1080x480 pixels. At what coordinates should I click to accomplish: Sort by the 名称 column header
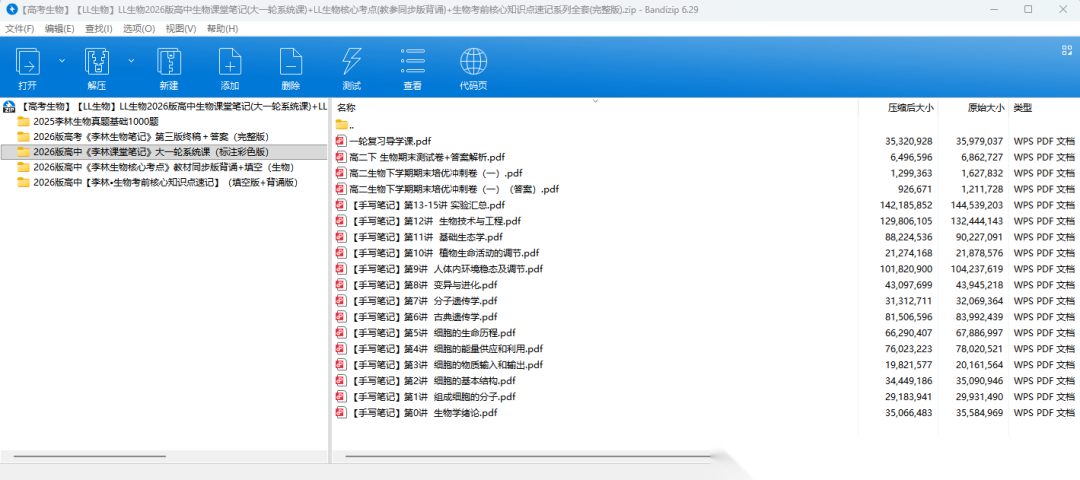coord(347,107)
